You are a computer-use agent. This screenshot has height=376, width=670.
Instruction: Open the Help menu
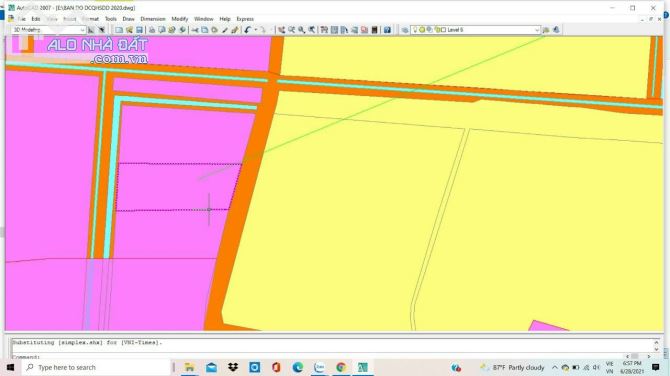click(225, 19)
